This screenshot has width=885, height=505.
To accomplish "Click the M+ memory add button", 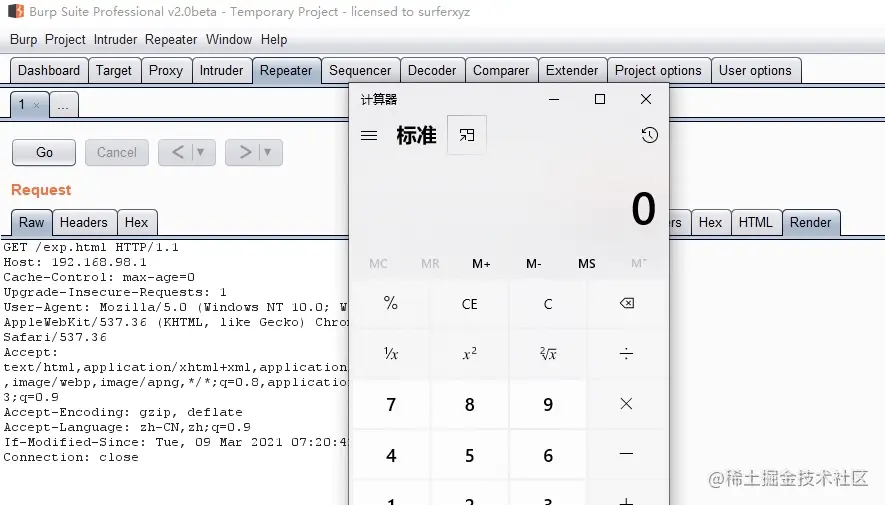I will click(x=481, y=264).
